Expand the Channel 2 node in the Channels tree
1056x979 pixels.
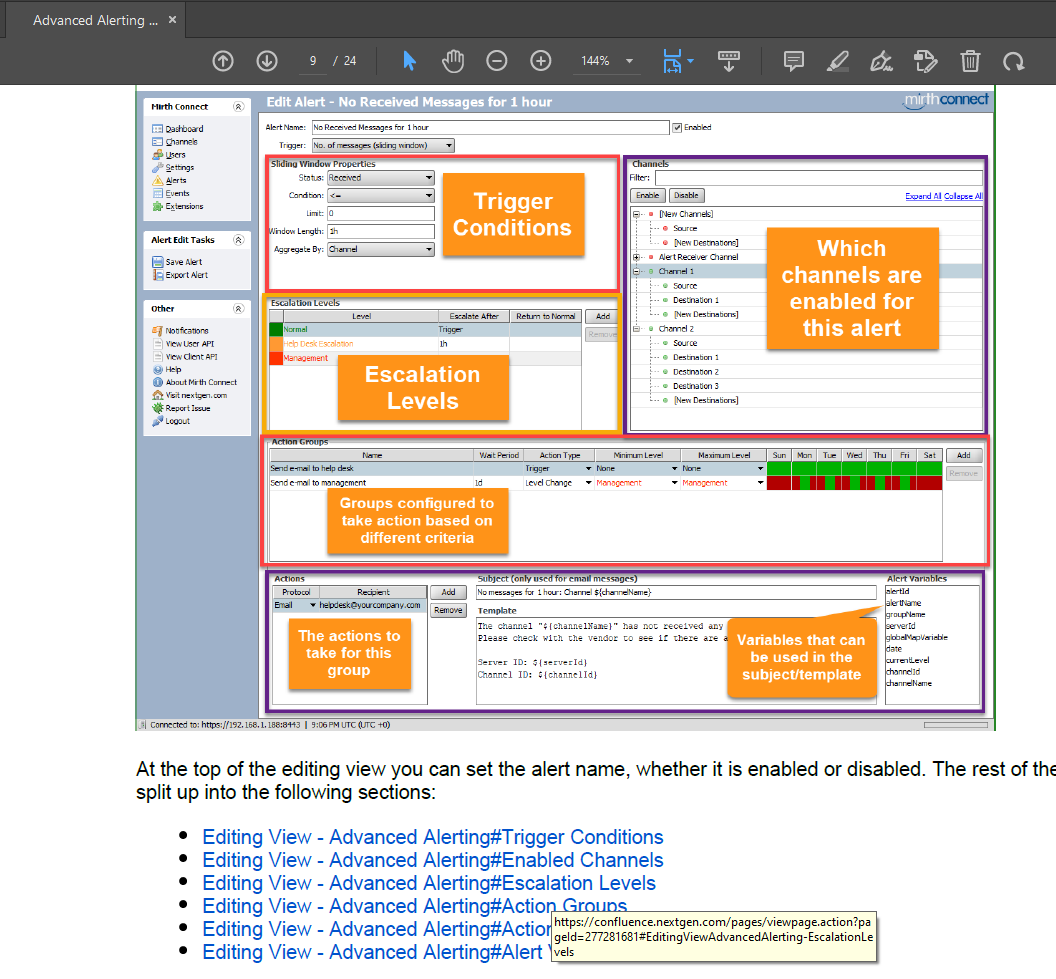click(x=637, y=327)
